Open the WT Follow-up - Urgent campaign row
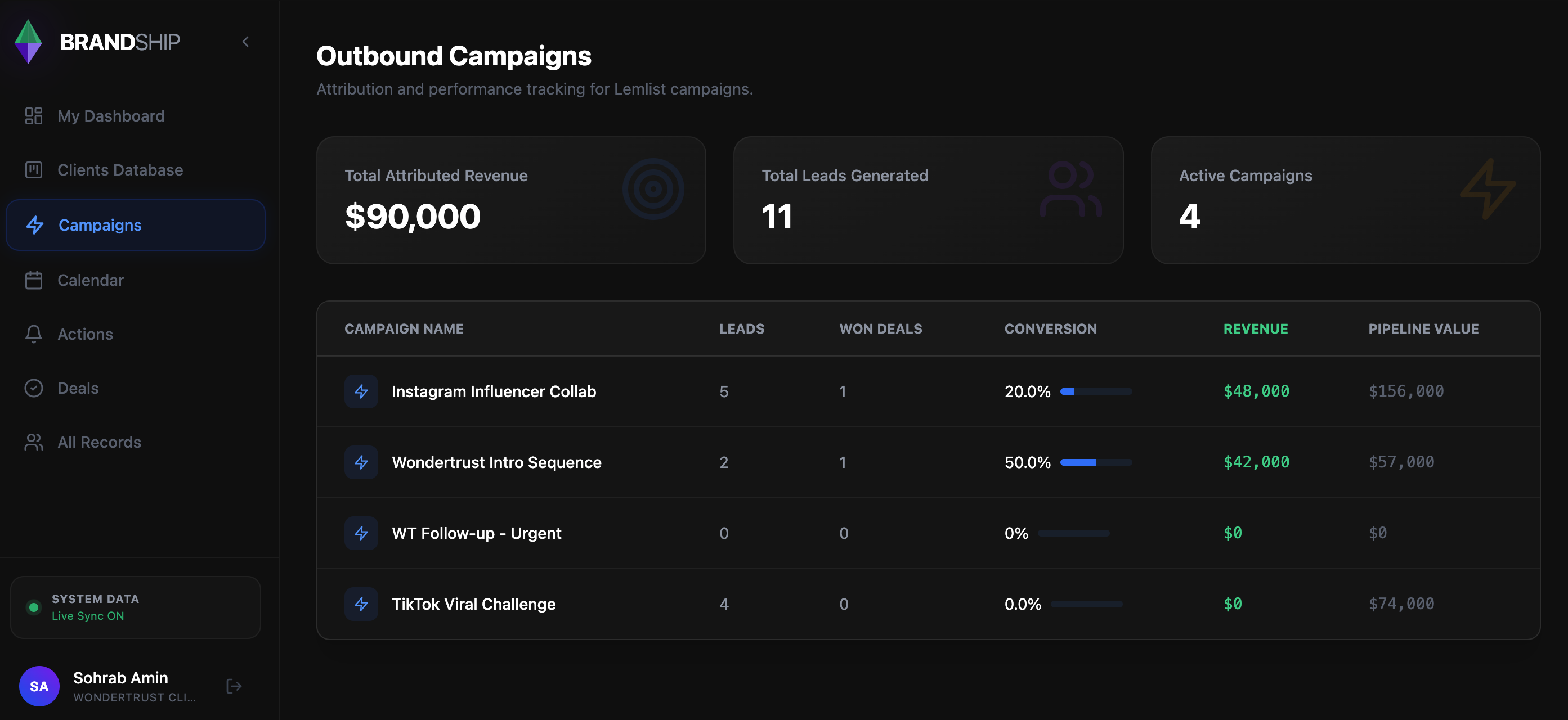The image size is (1568, 720). [477, 533]
